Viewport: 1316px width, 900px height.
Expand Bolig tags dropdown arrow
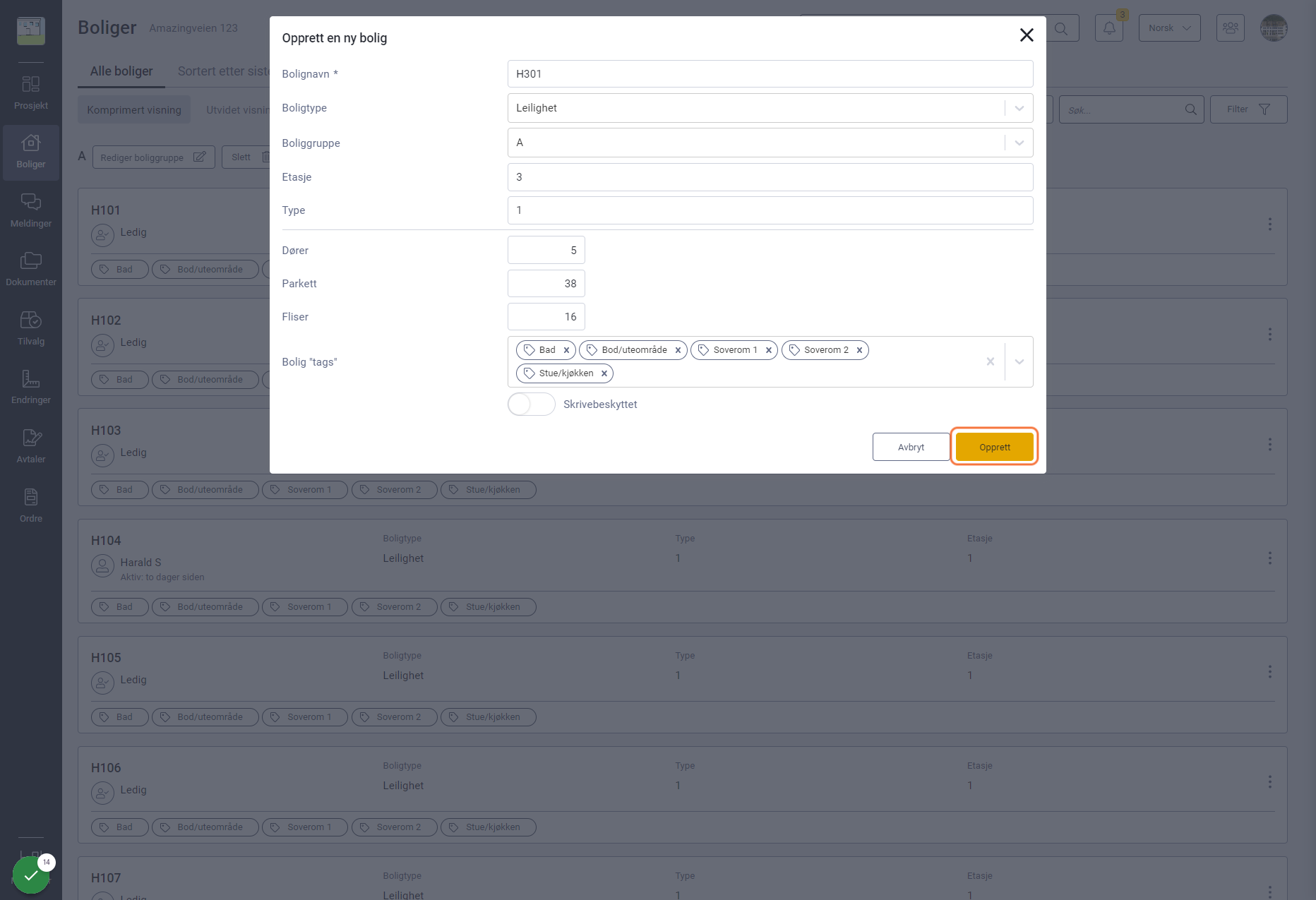tap(1019, 361)
